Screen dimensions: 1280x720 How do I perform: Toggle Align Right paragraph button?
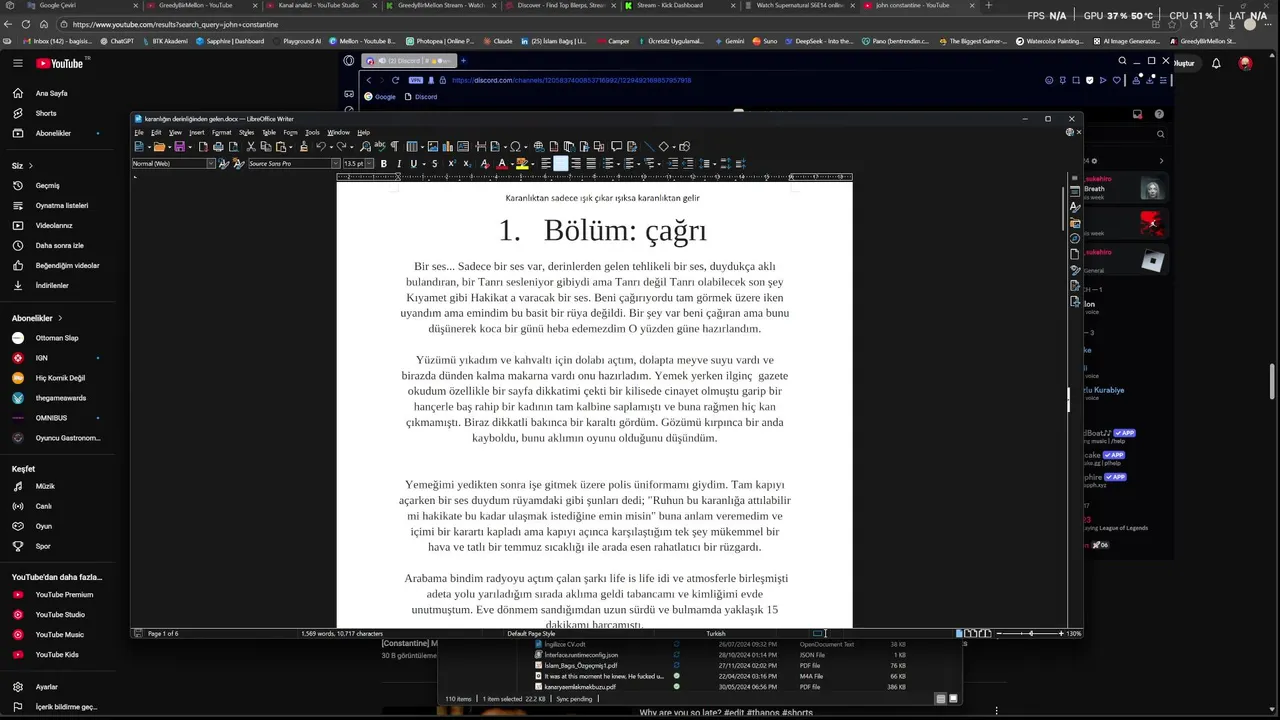click(x=576, y=163)
